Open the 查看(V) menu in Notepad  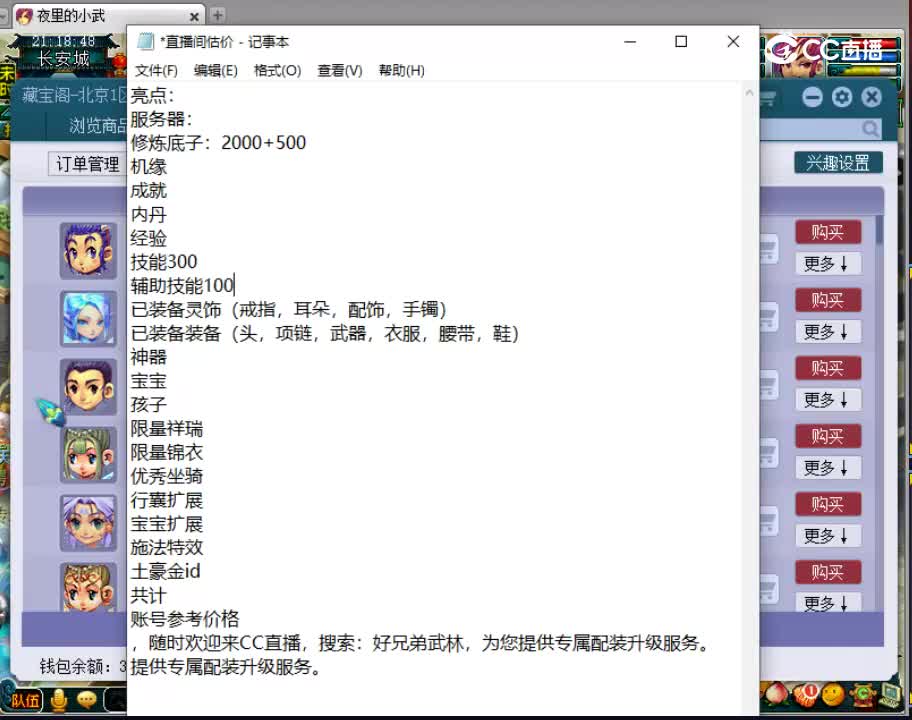[x=340, y=70]
